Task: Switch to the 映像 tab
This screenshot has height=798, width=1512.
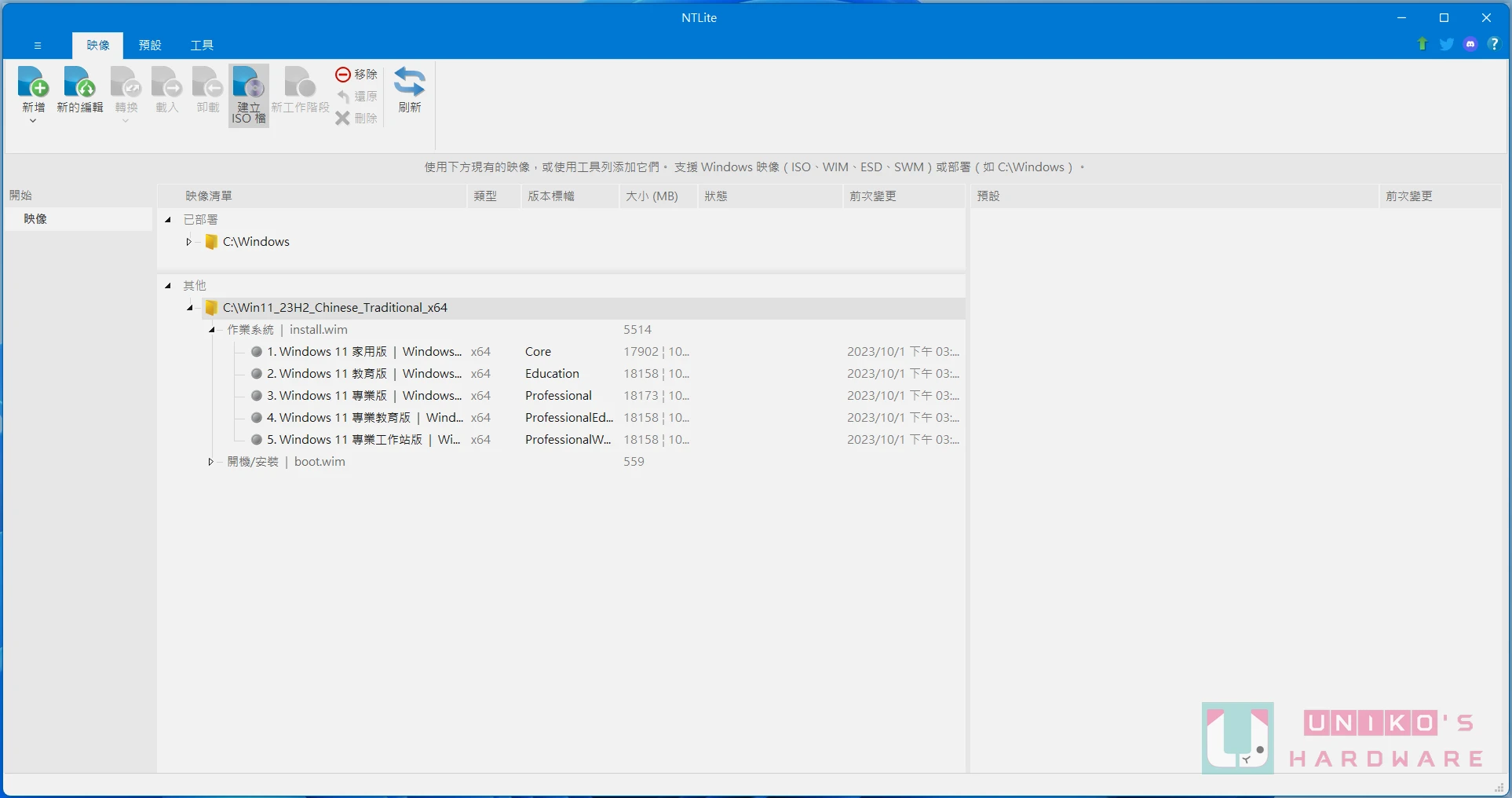Action: (x=98, y=45)
